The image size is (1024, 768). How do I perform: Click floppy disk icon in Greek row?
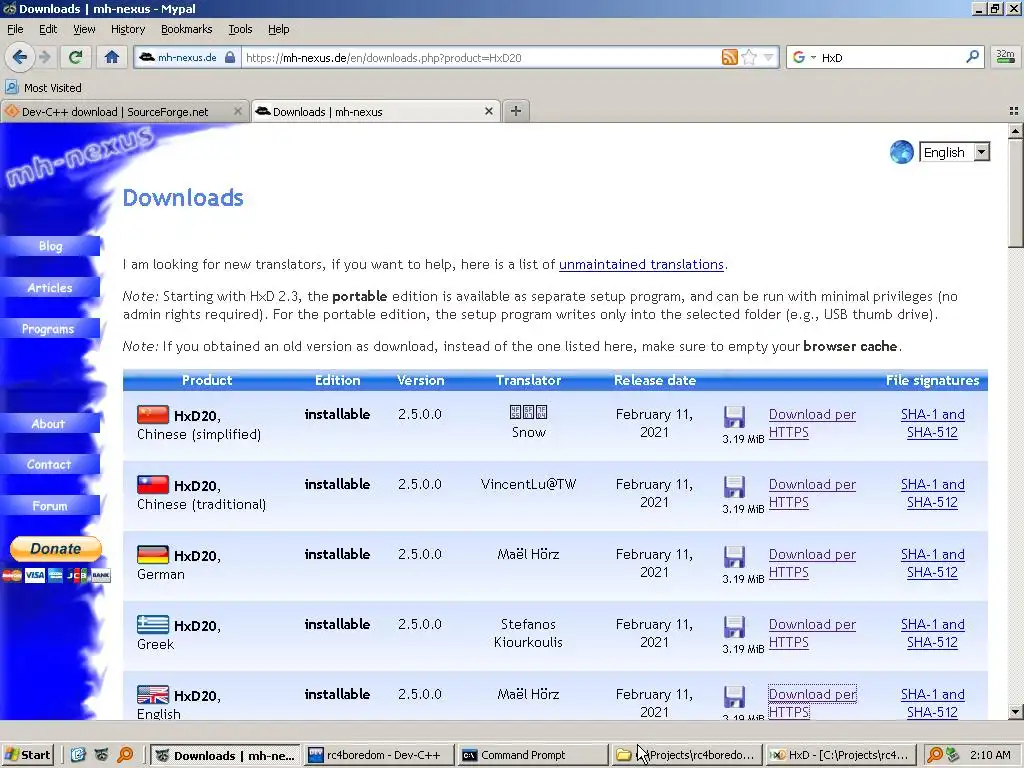[x=734, y=626]
